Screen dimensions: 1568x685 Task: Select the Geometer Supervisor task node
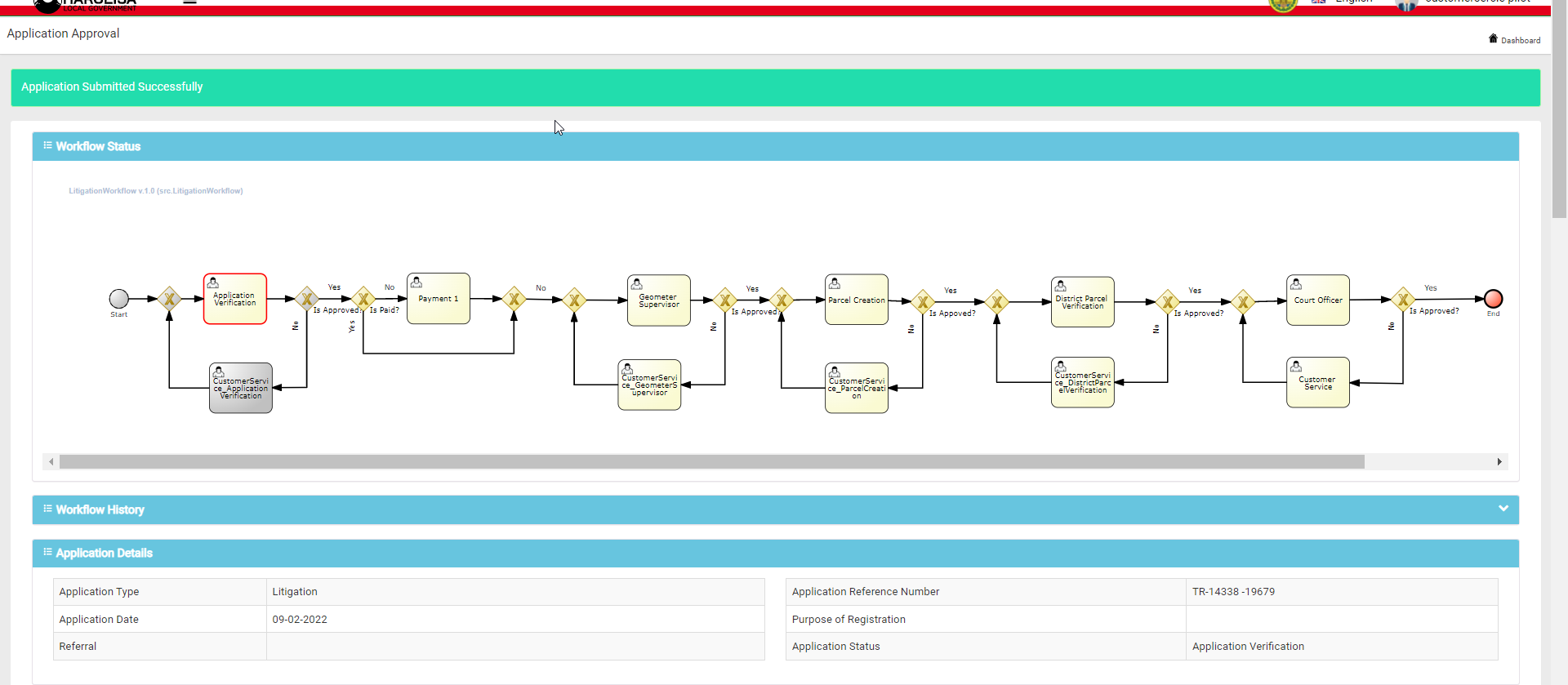coord(659,300)
